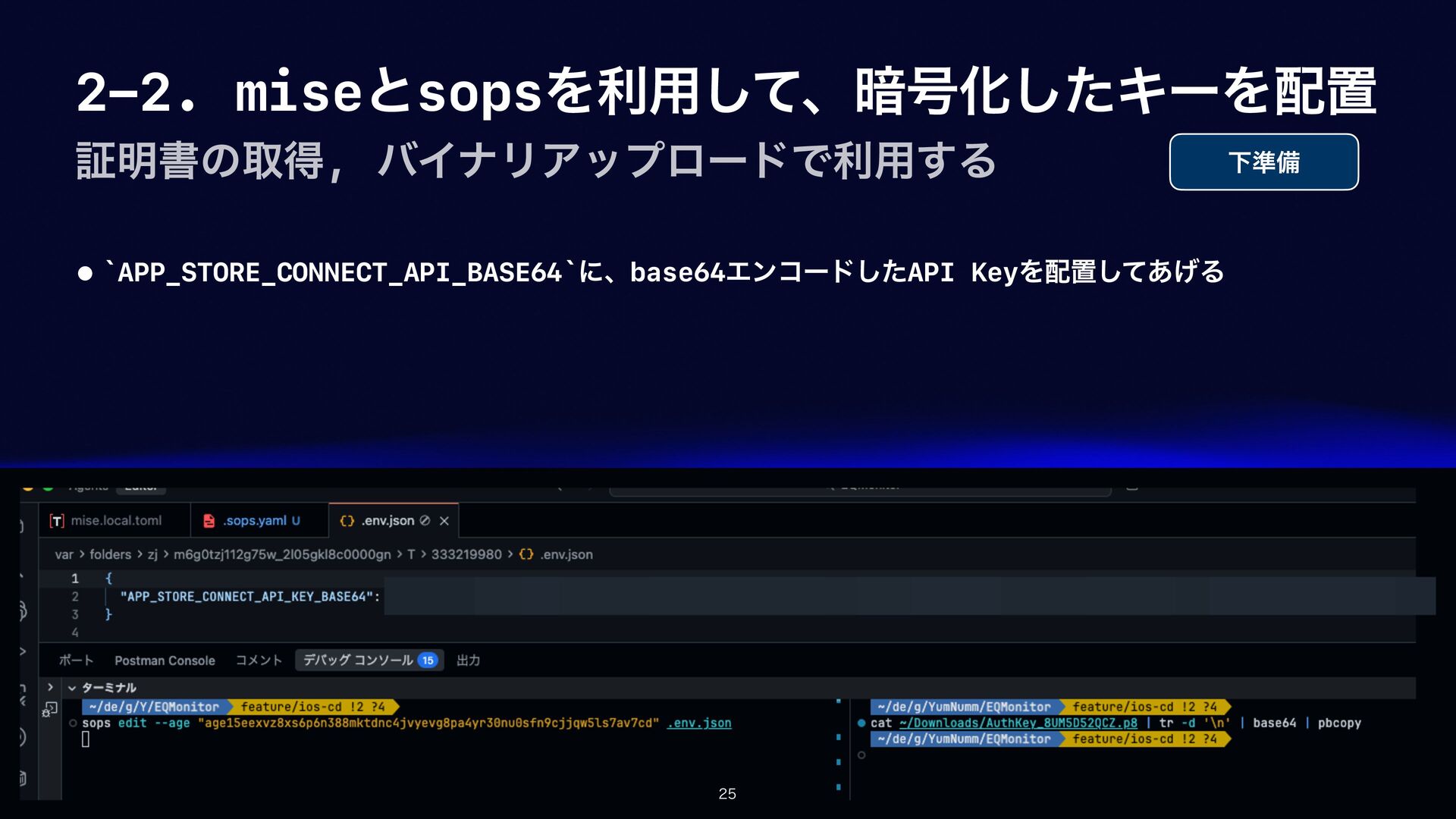
Task: Collapse the ターミナル section
Action: pyautogui.click(x=72, y=688)
